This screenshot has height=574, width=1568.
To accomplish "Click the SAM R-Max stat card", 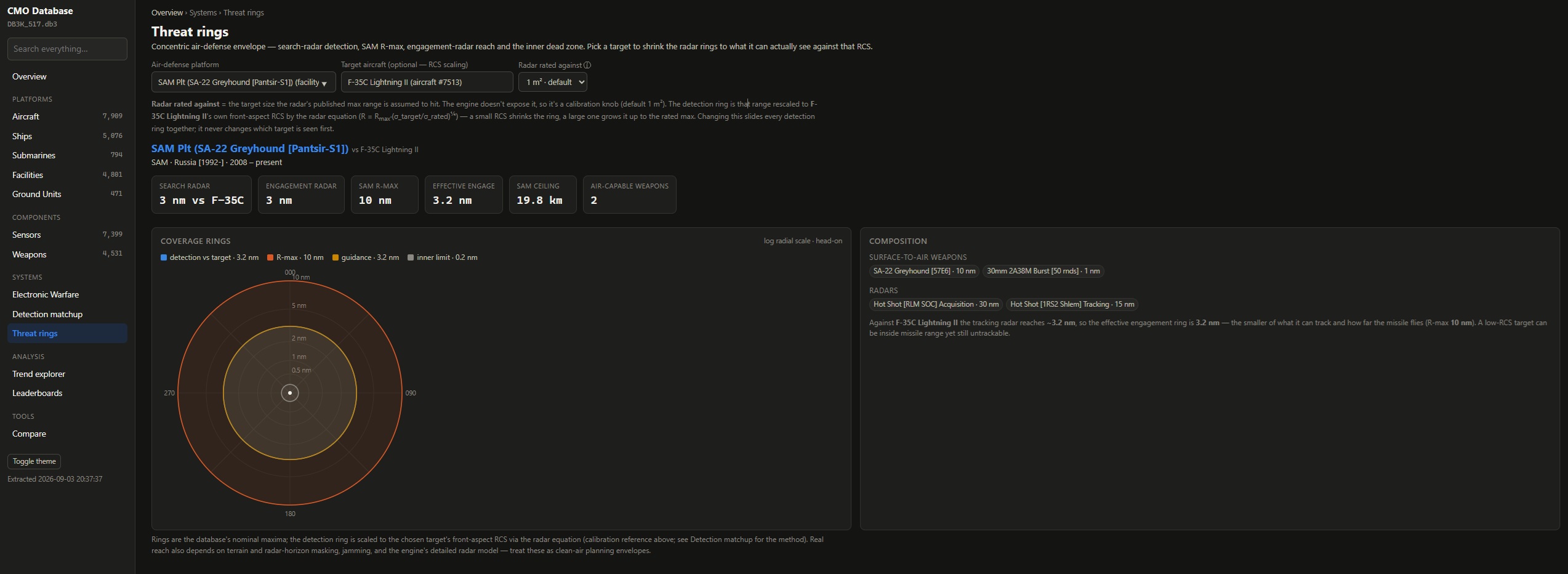I will coord(385,195).
